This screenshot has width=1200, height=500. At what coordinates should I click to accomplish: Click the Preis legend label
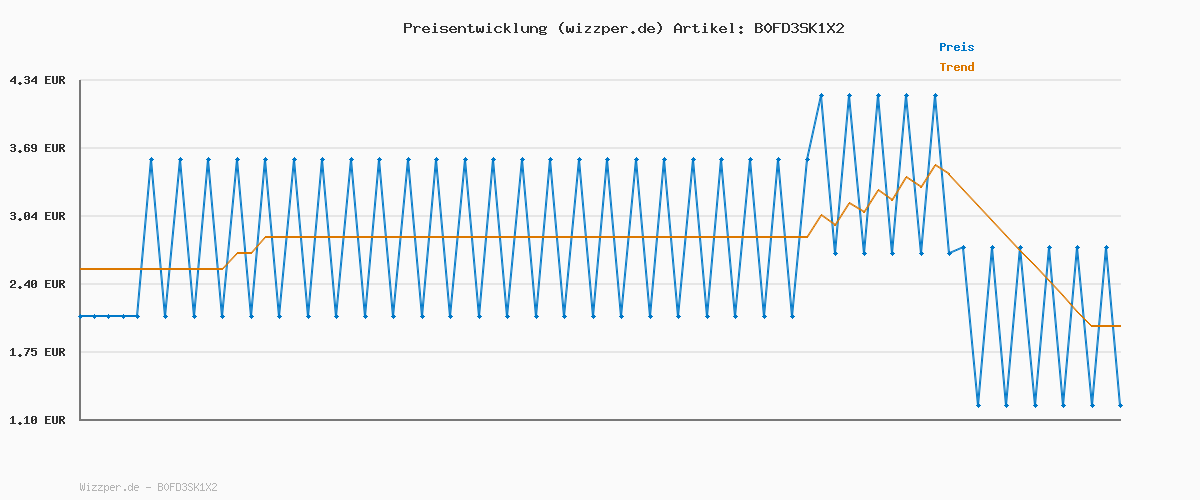click(x=956, y=47)
